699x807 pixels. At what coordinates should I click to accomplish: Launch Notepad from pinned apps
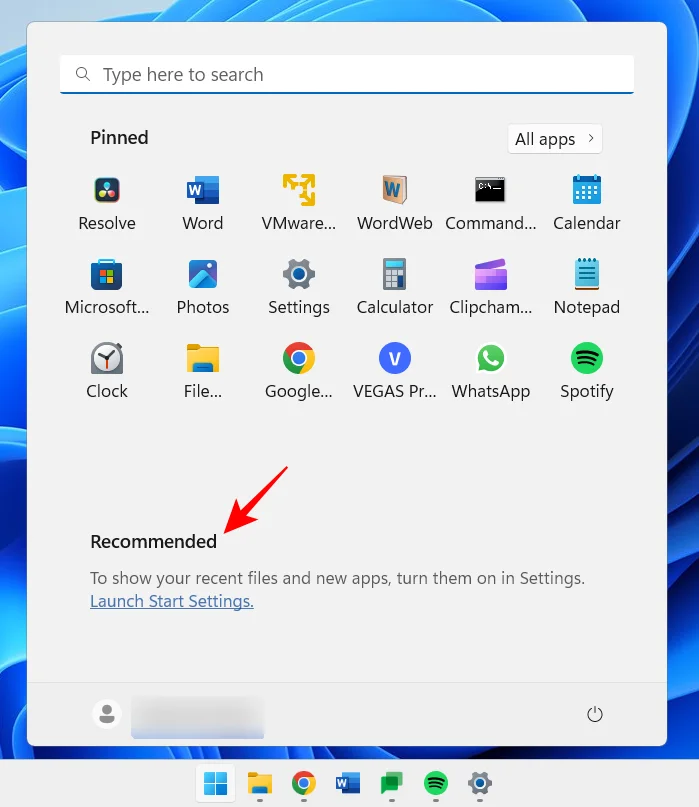(587, 288)
